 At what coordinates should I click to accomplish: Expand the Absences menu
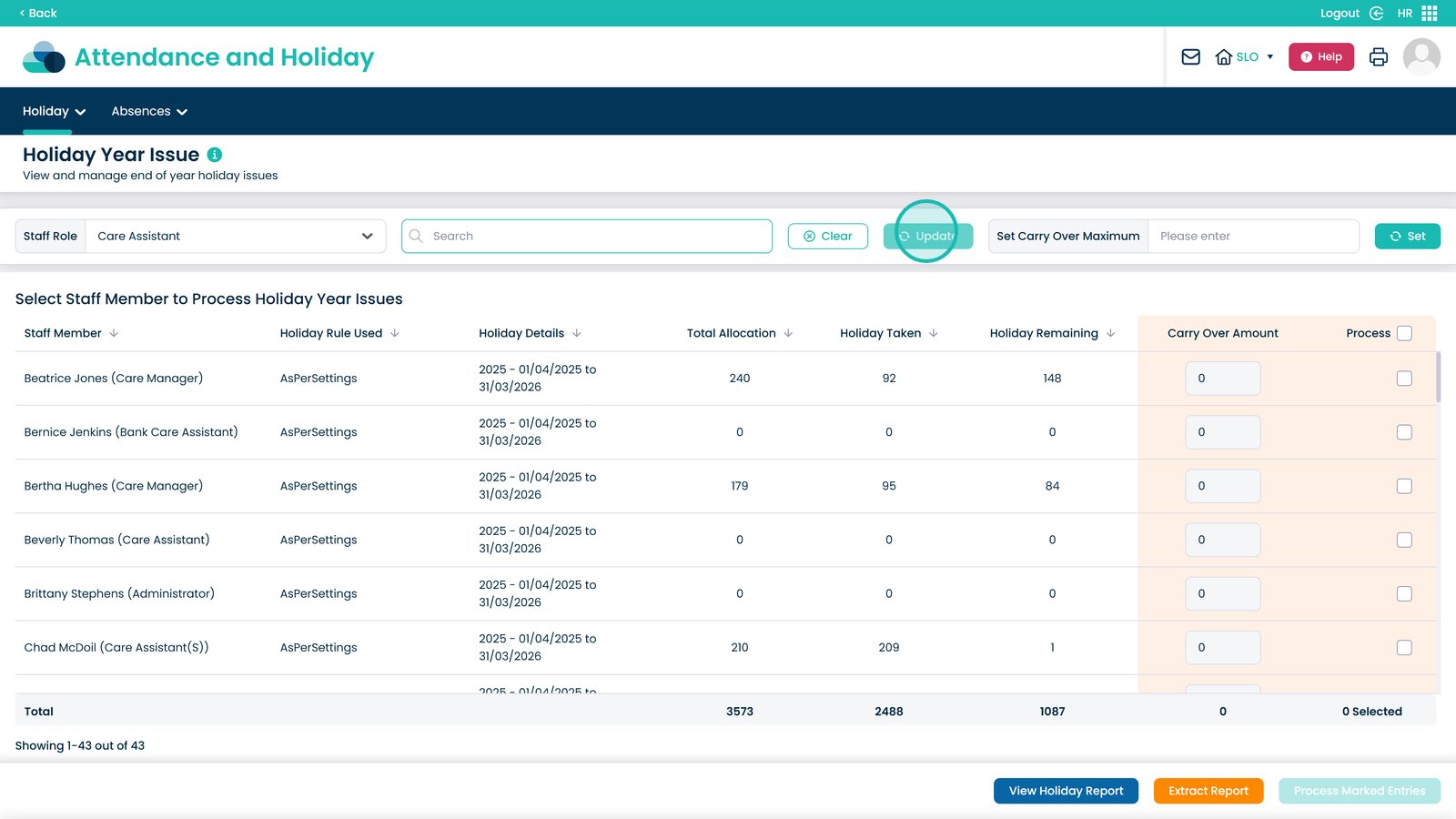pyautogui.click(x=149, y=111)
